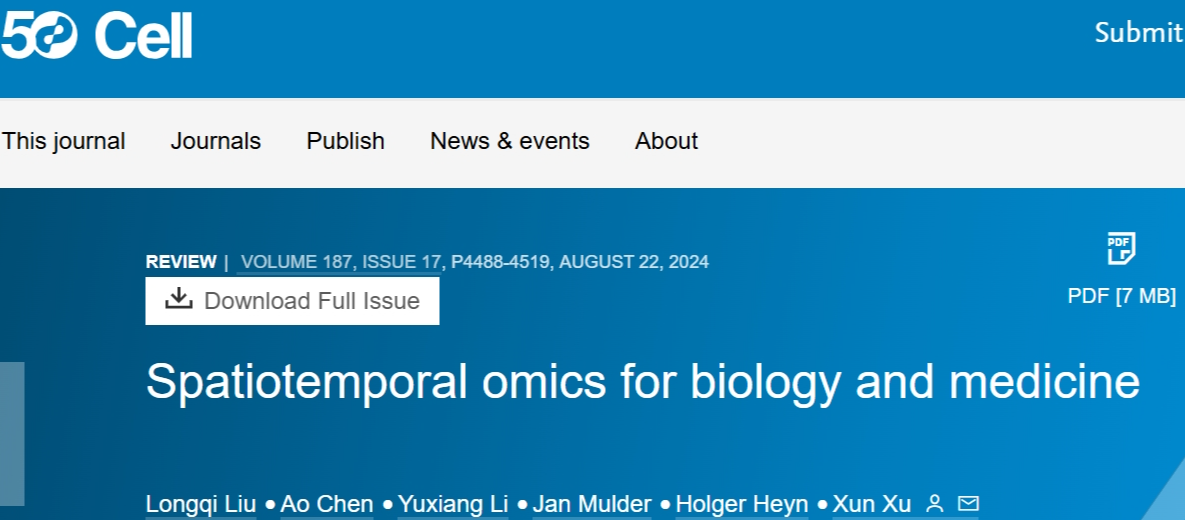Click the download arrow icon
Viewport: 1185px width, 520px height.
pos(179,299)
